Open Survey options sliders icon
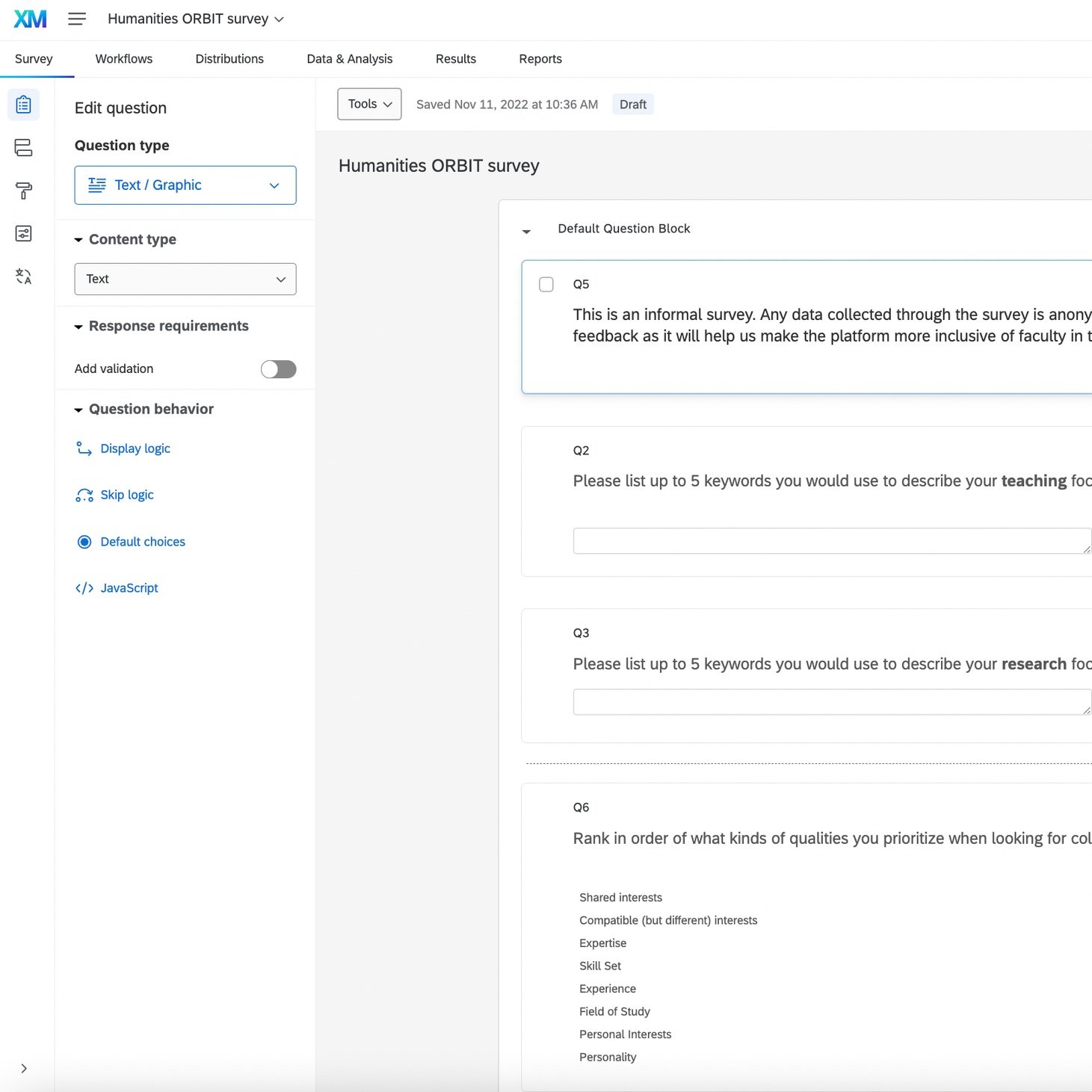Image resolution: width=1092 pixels, height=1092 pixels. click(x=24, y=234)
